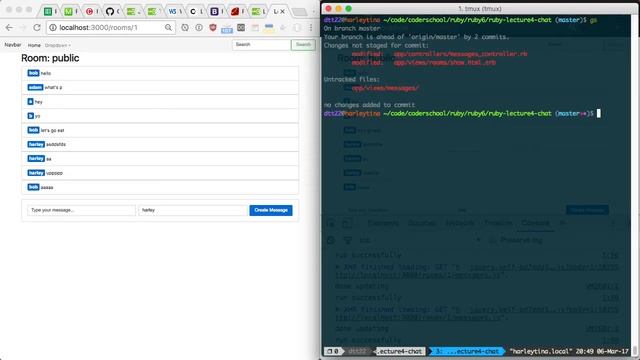The height and width of the screenshot is (360, 640).
Task: Click the 'a' badge beside hey
Action: coord(30,102)
